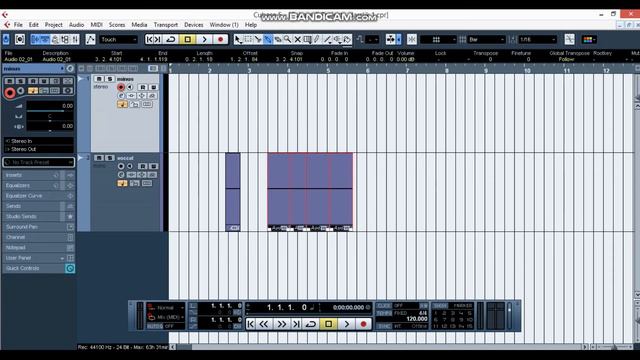This screenshot has width=640, height=360.
Task: Click the tempo value 120.000
Action: pos(417,319)
